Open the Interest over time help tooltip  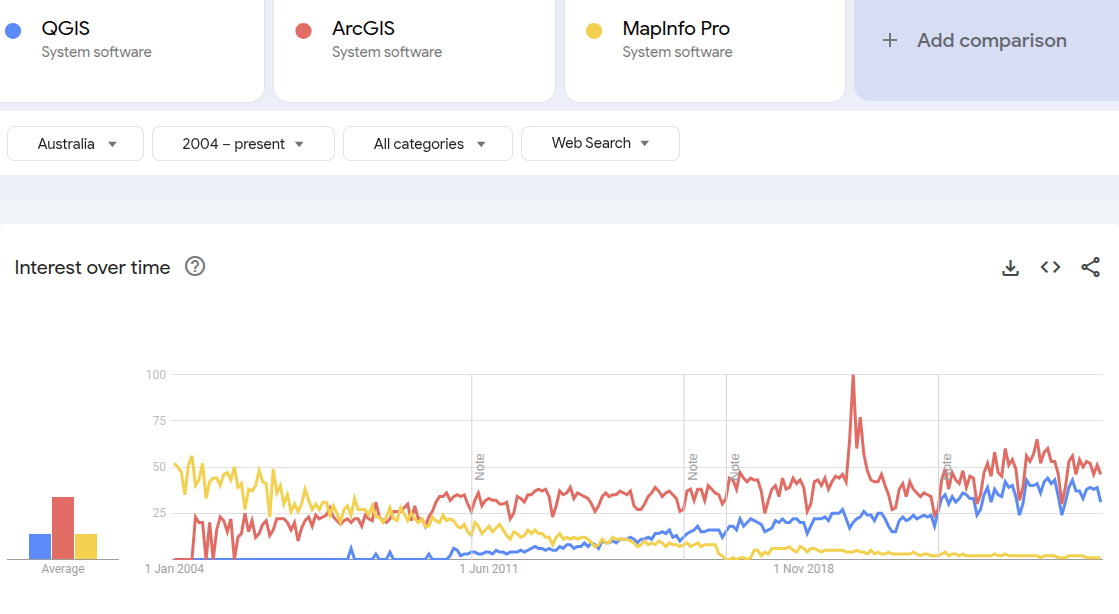pyautogui.click(x=196, y=267)
